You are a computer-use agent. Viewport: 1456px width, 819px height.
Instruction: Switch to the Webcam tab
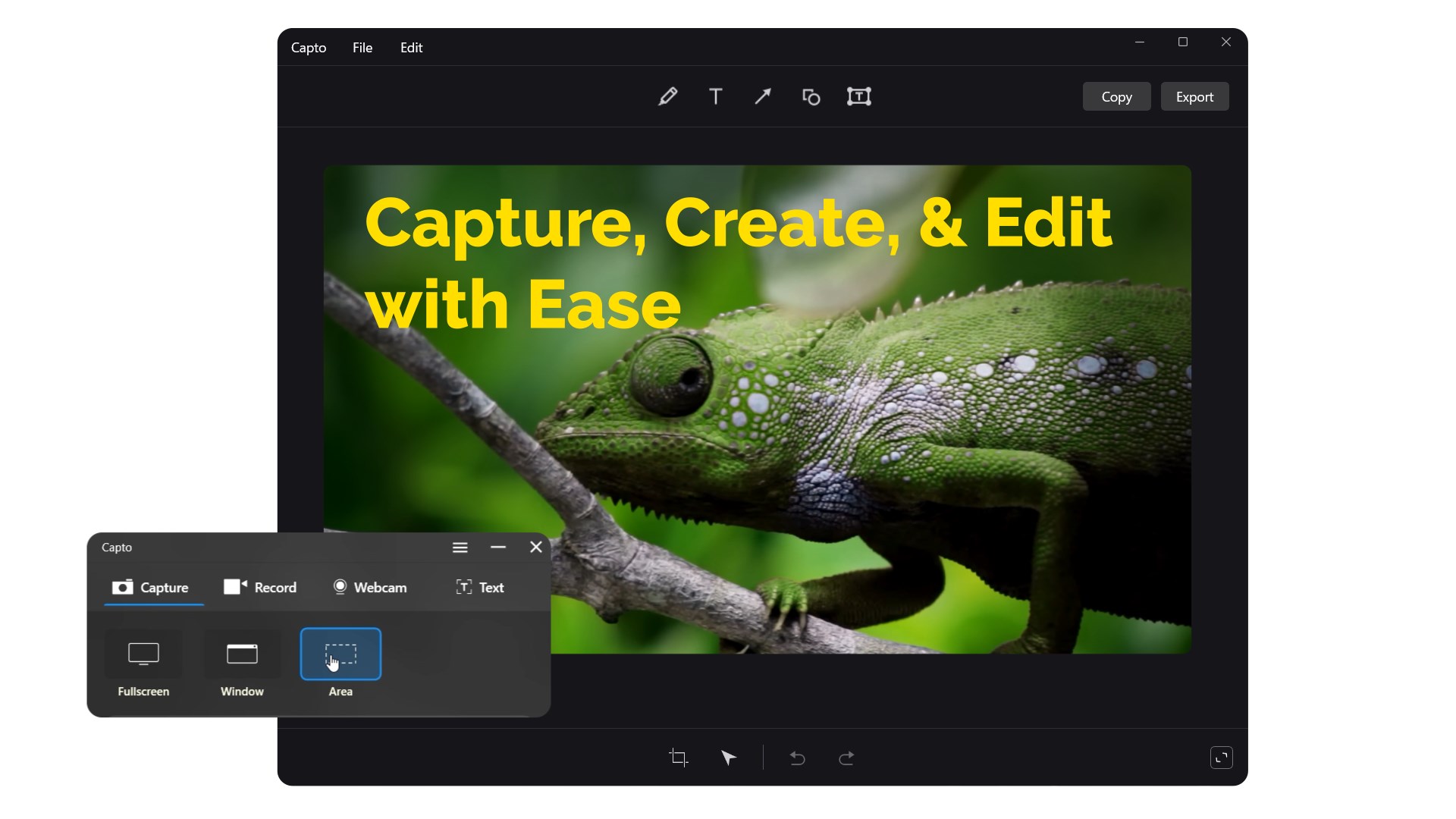(370, 588)
